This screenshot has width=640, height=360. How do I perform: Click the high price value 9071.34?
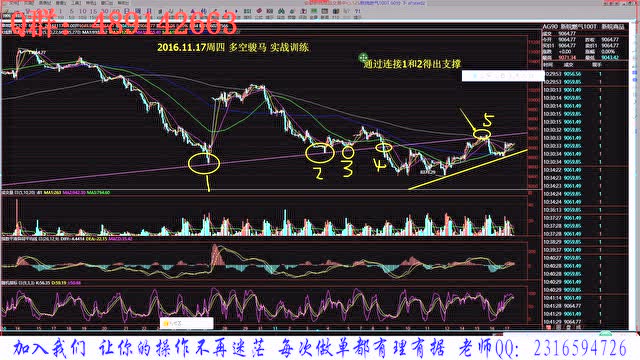(567, 58)
